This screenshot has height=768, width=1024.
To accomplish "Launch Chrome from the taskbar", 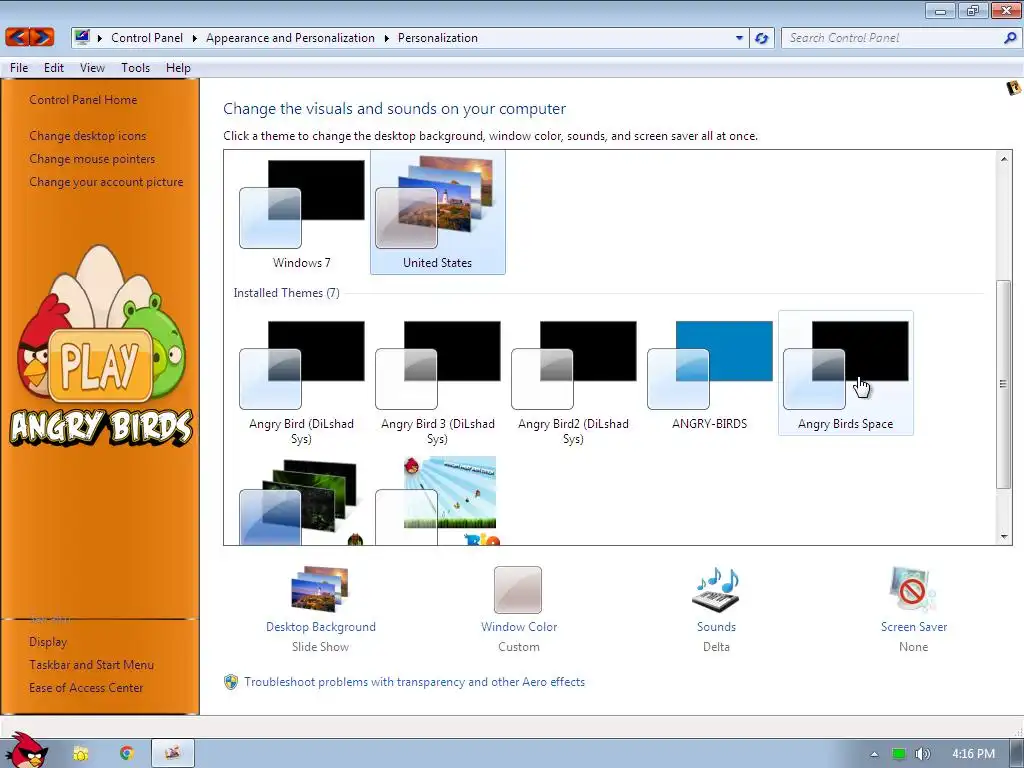I will (x=127, y=754).
